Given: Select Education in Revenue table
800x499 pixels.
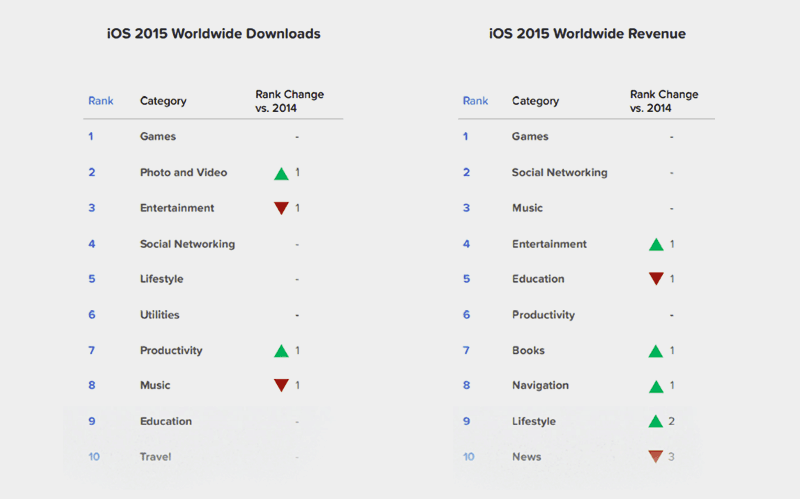Looking at the screenshot, I should (x=538, y=279).
